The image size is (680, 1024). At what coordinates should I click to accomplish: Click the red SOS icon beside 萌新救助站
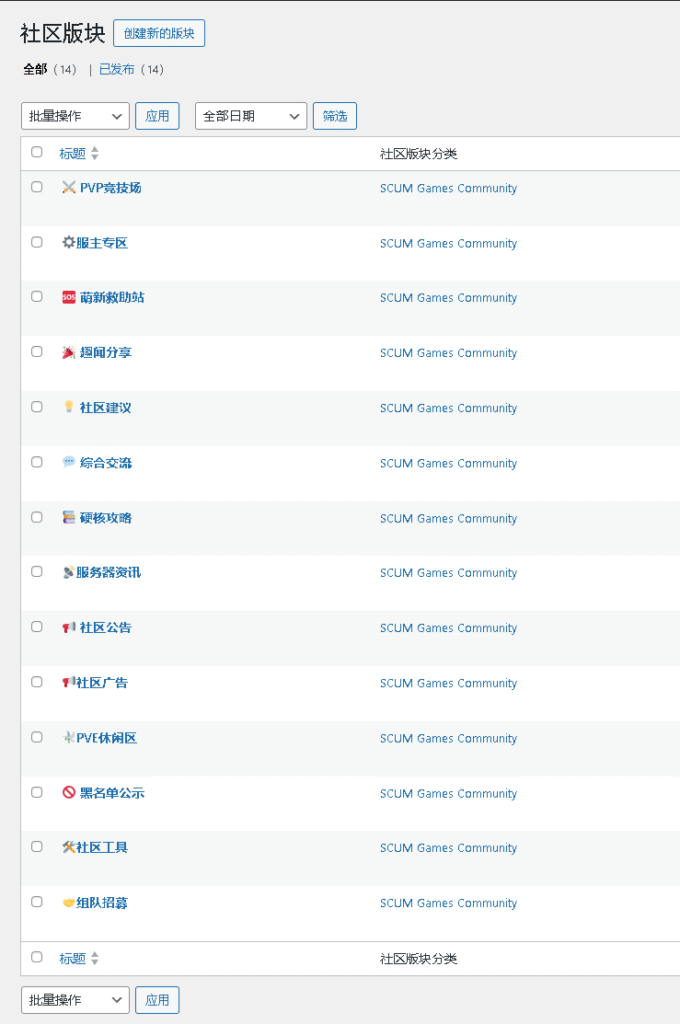pyautogui.click(x=68, y=297)
